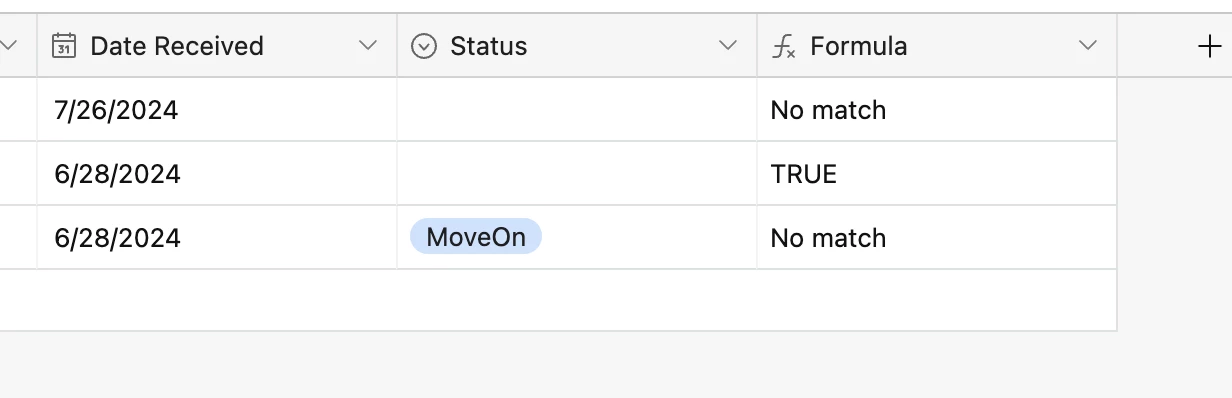Select the second row's 6/28/2024 date cell
The height and width of the screenshot is (398, 1232).
click(x=217, y=174)
